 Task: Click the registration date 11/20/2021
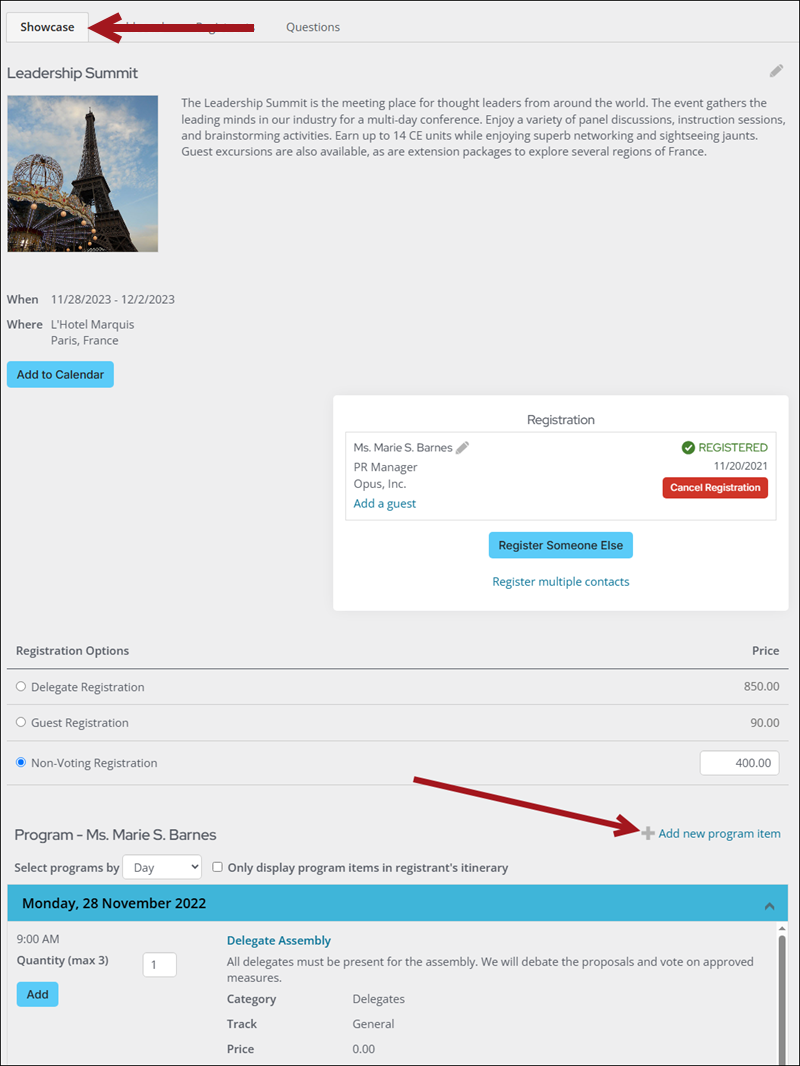pyautogui.click(x=740, y=466)
